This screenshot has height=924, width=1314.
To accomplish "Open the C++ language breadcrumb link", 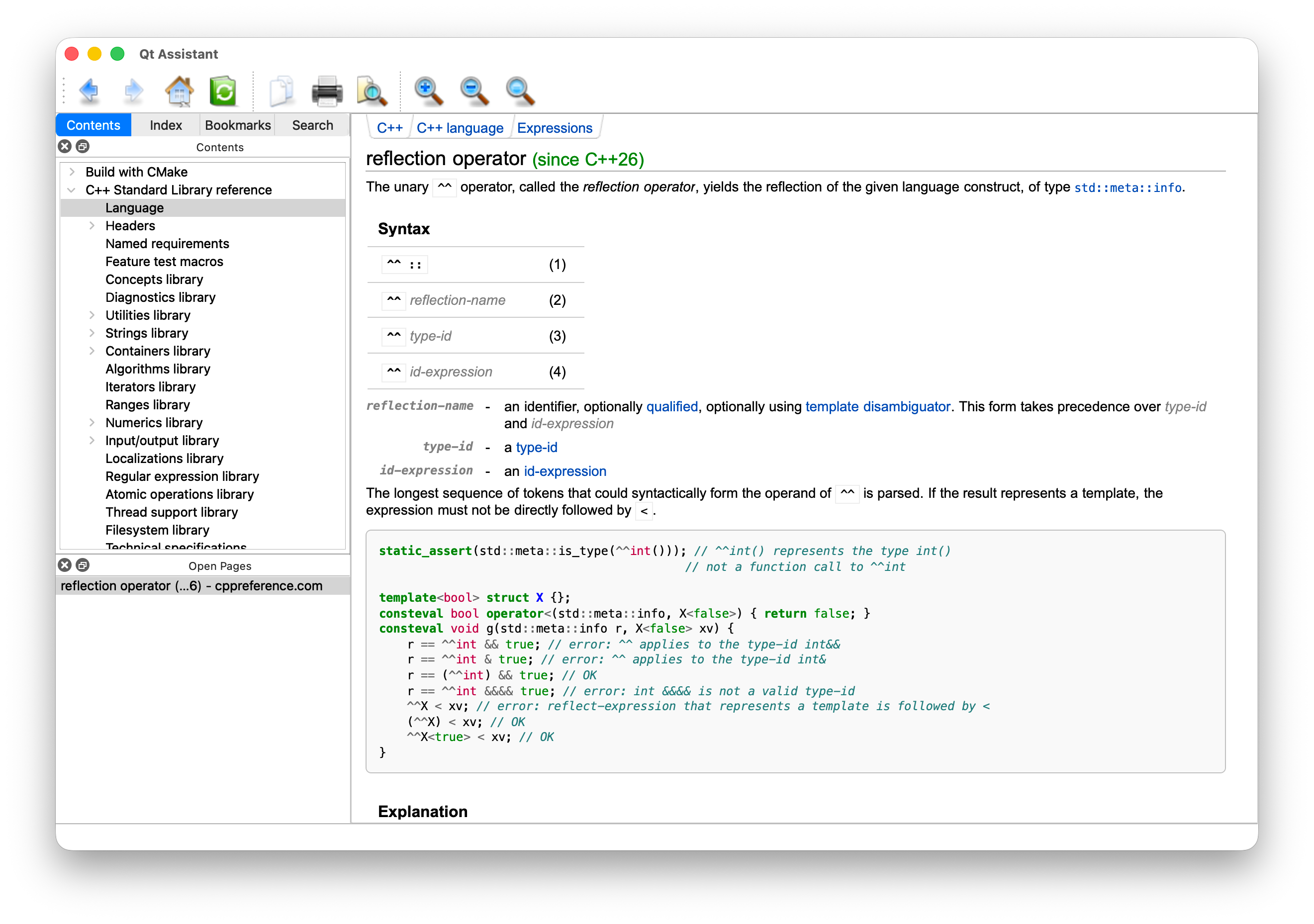I will click(x=460, y=128).
